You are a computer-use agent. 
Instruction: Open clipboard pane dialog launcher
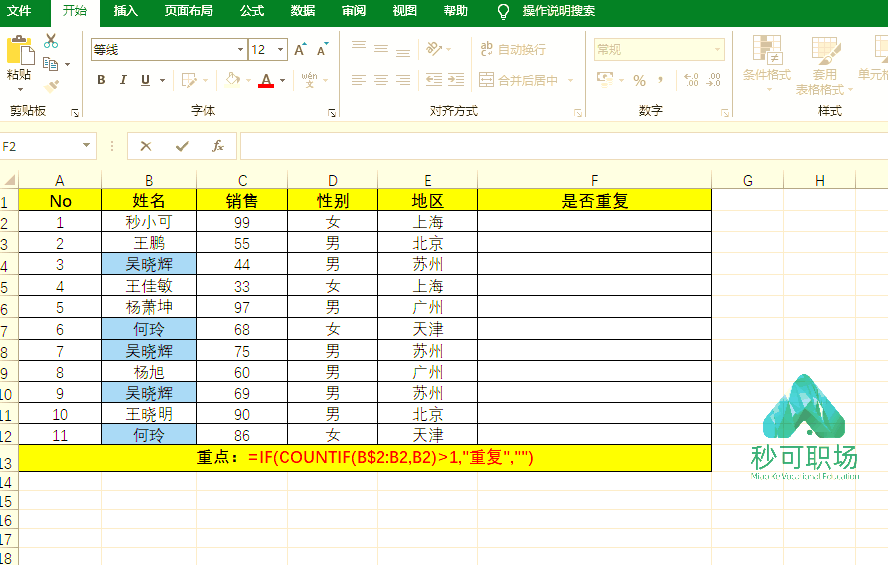(x=75, y=113)
